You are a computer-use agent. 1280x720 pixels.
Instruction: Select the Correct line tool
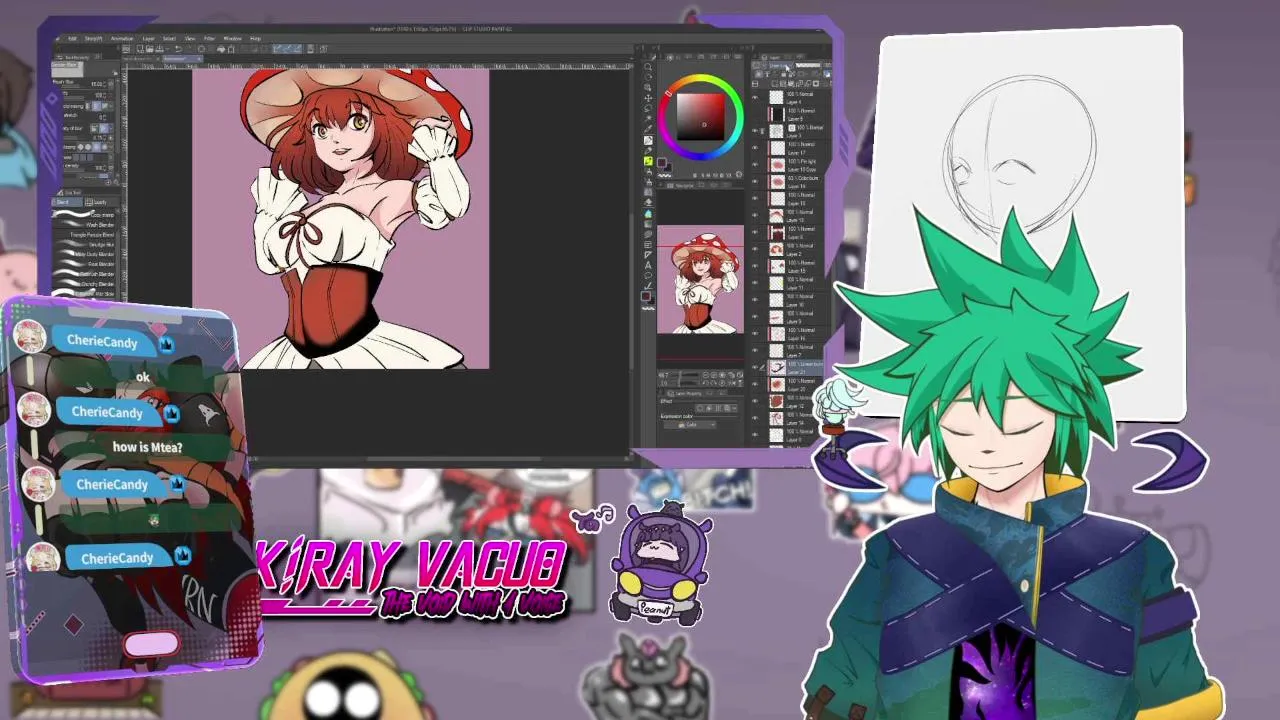click(x=648, y=285)
